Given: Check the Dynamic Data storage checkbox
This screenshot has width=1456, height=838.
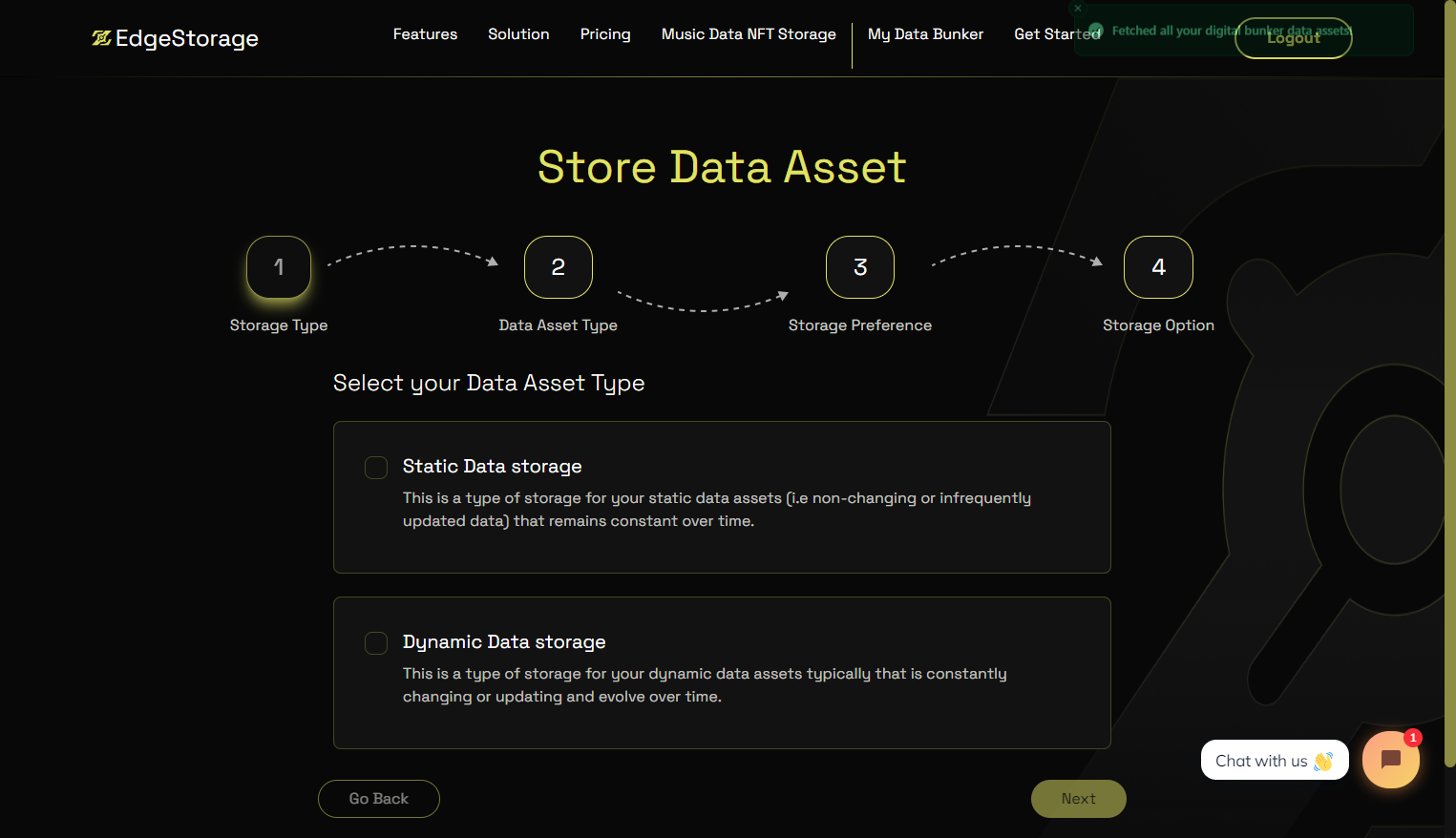Looking at the screenshot, I should tap(376, 642).
